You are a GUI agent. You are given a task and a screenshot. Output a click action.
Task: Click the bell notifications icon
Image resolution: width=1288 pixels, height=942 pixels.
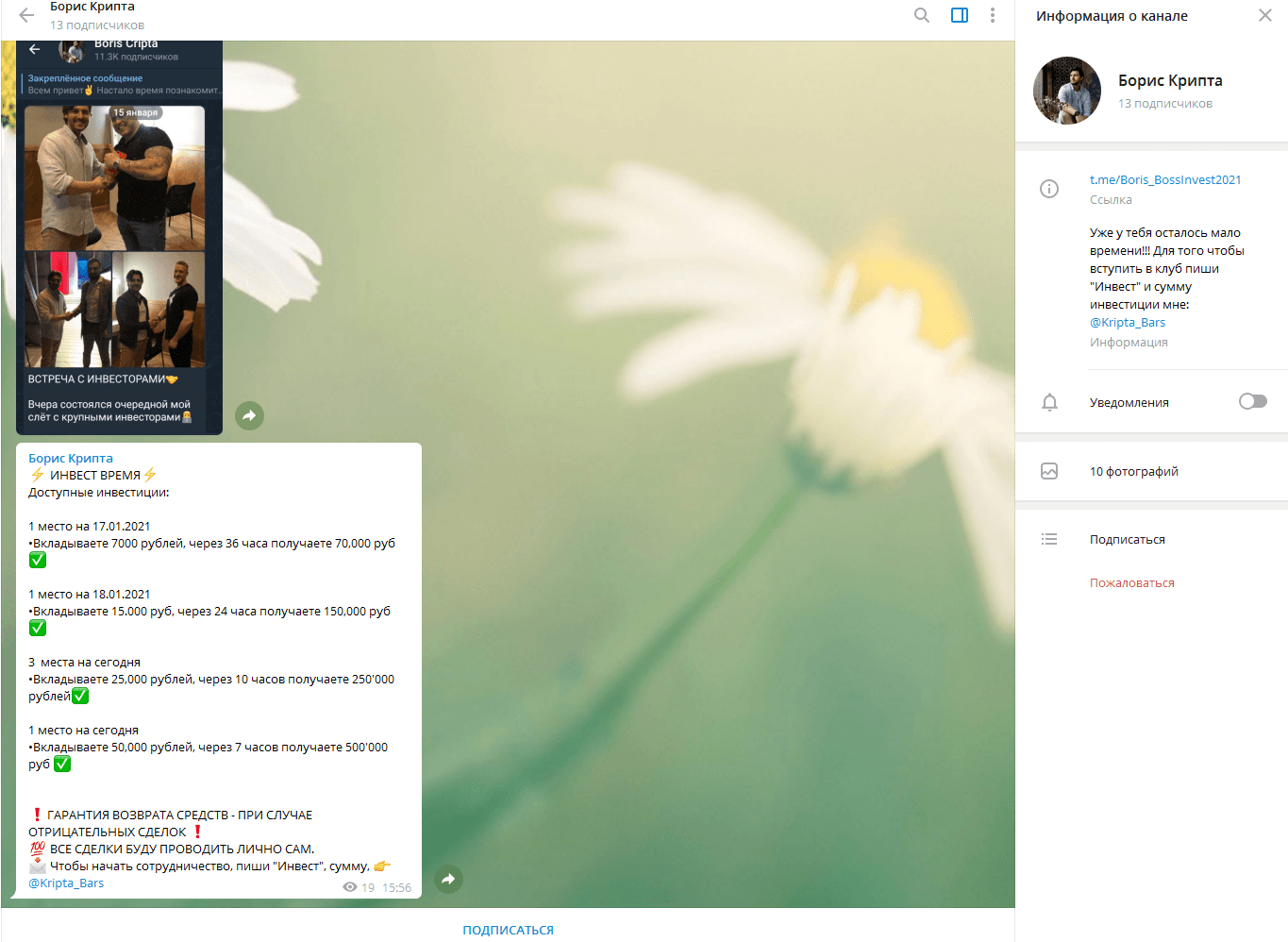(1049, 403)
